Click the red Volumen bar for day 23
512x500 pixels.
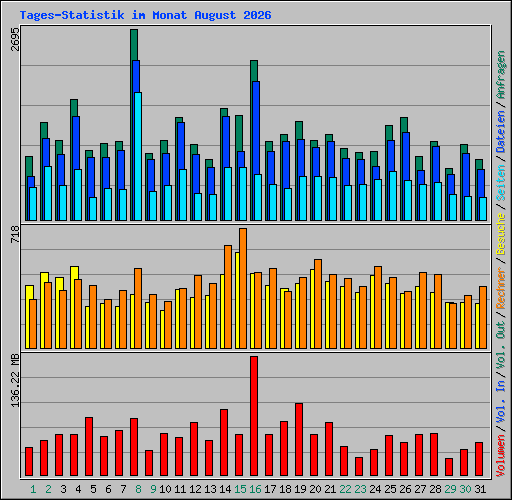(x=359, y=467)
